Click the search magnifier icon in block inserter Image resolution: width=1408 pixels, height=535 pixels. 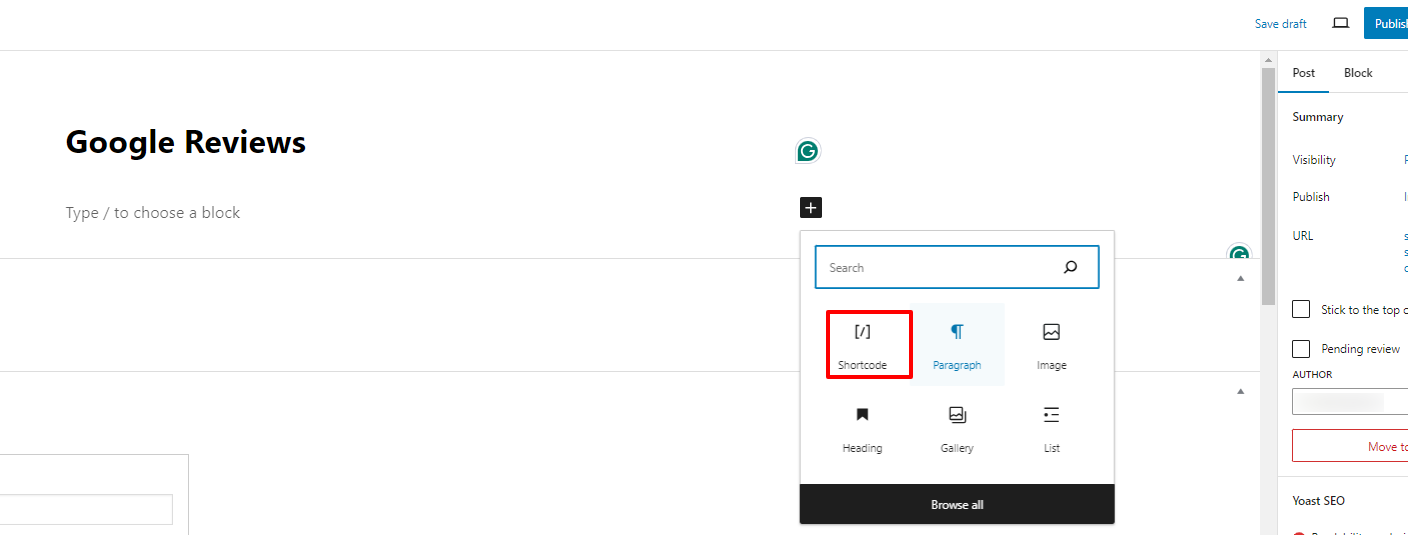(1070, 267)
